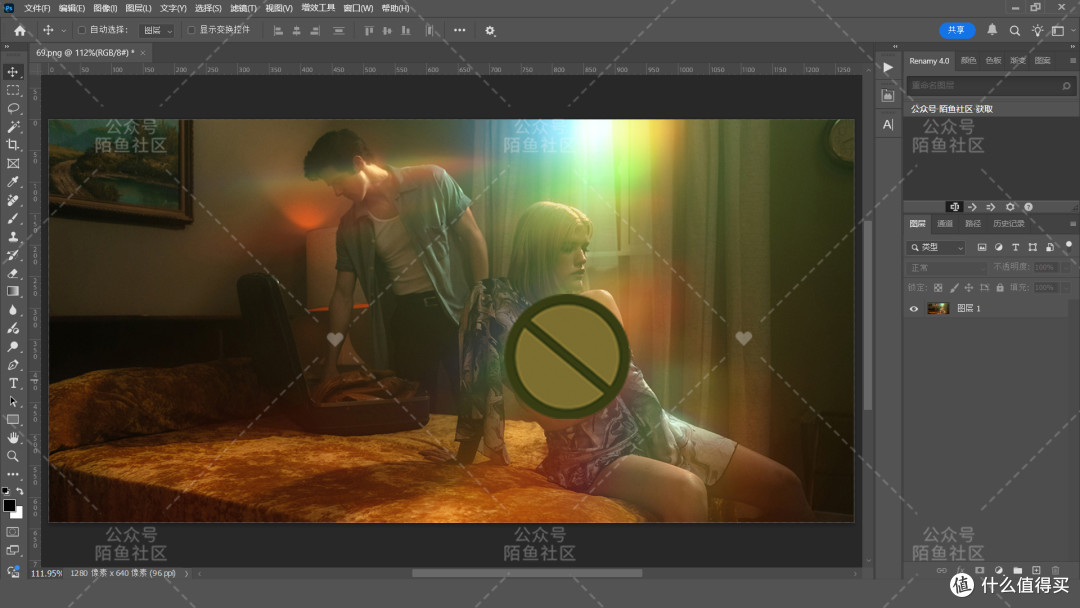Open the blend mode dropdown
Viewport: 1080px width, 608px height.
point(947,267)
